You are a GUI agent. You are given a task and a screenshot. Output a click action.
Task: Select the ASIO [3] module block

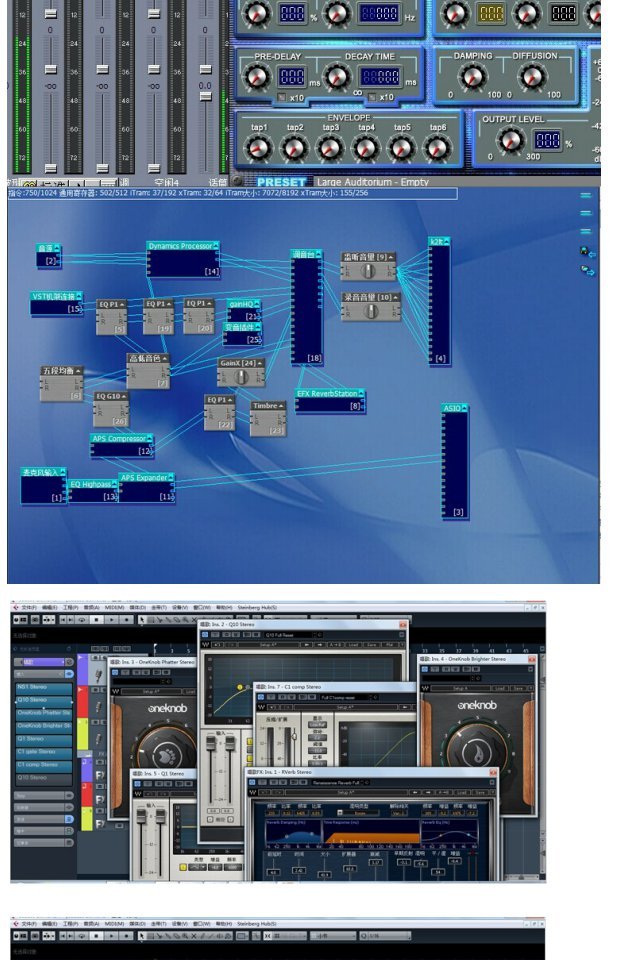click(x=455, y=462)
